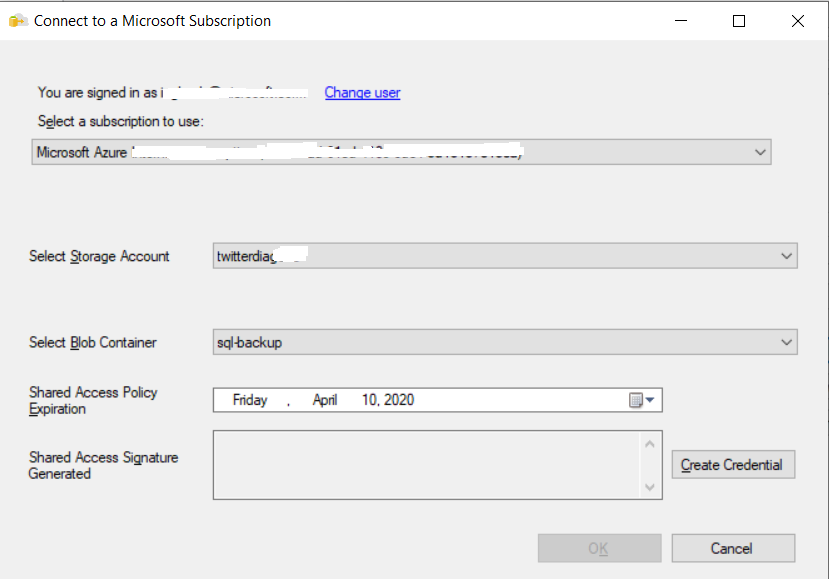Select the weekday Friday in the date field
This screenshot has height=579, width=829.
tap(250, 400)
